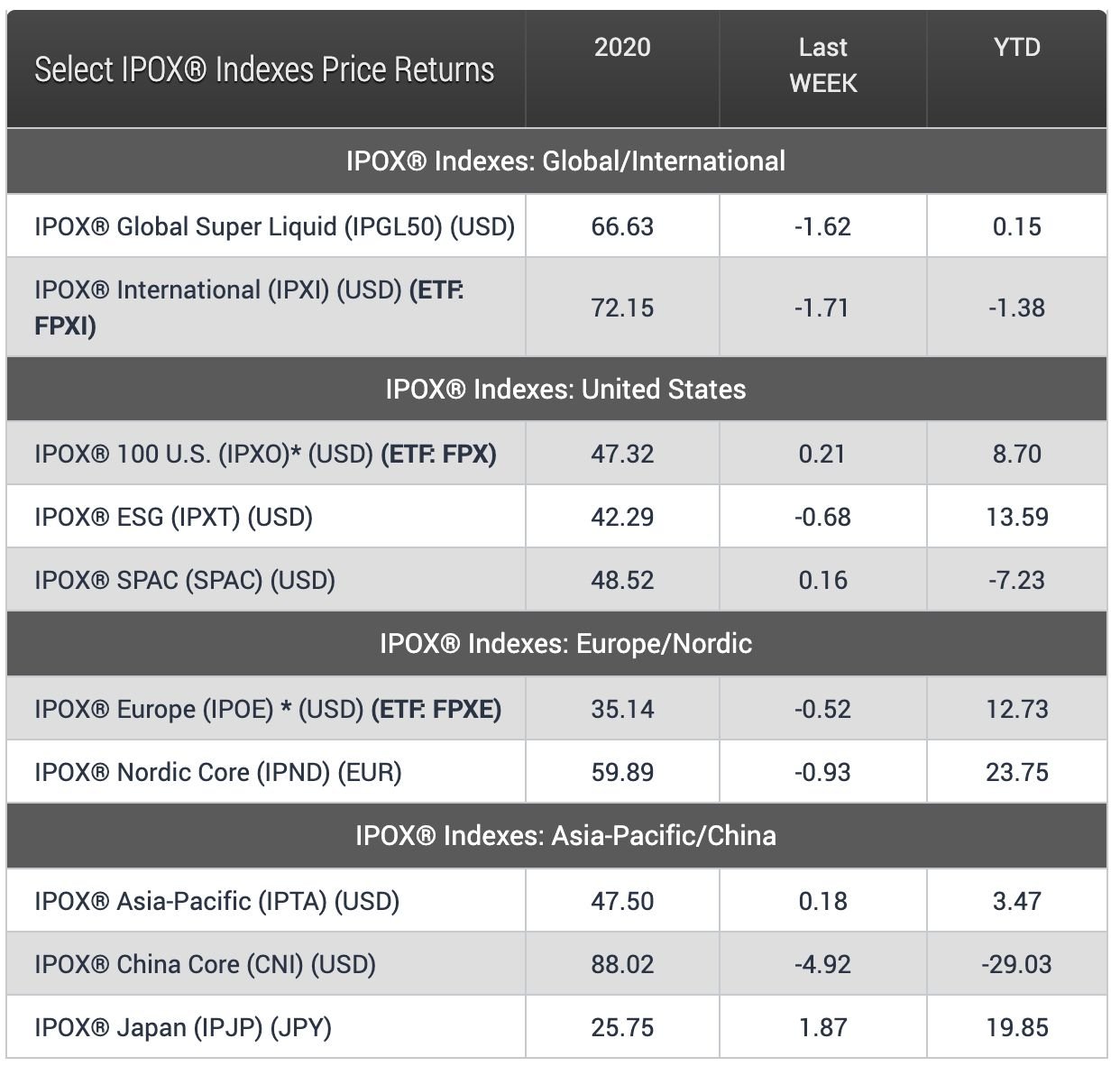The height and width of the screenshot is (1066, 1120).
Task: Click the IPOX Nordic Core (IPND) label
Action: 217,772
